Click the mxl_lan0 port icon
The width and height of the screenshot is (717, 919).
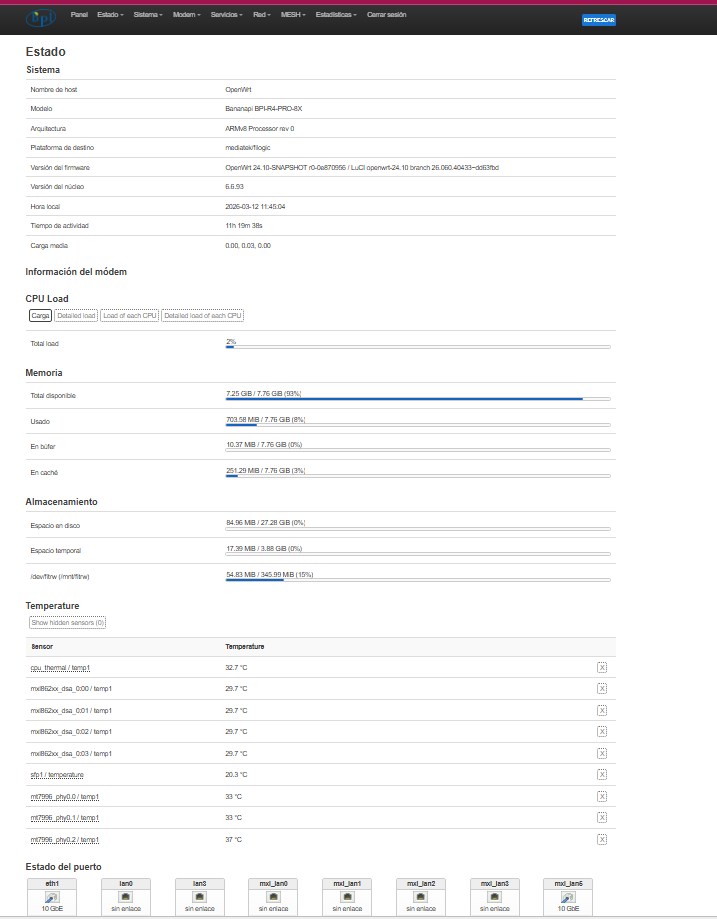click(273, 897)
